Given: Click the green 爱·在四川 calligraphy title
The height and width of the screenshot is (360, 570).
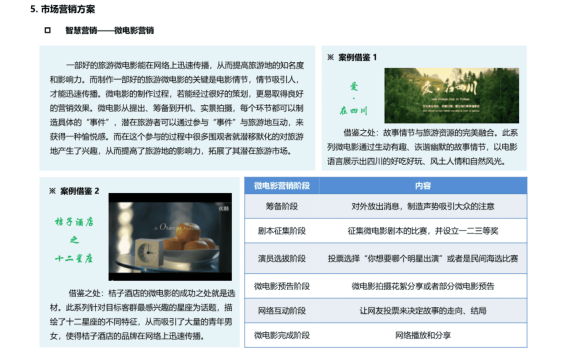Looking at the screenshot, I should coord(354,99).
